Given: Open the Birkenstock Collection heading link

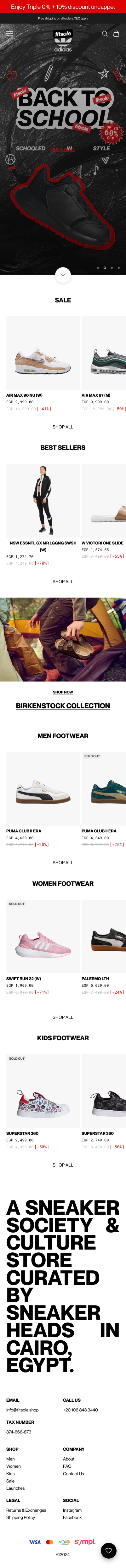Looking at the screenshot, I should (x=63, y=706).
